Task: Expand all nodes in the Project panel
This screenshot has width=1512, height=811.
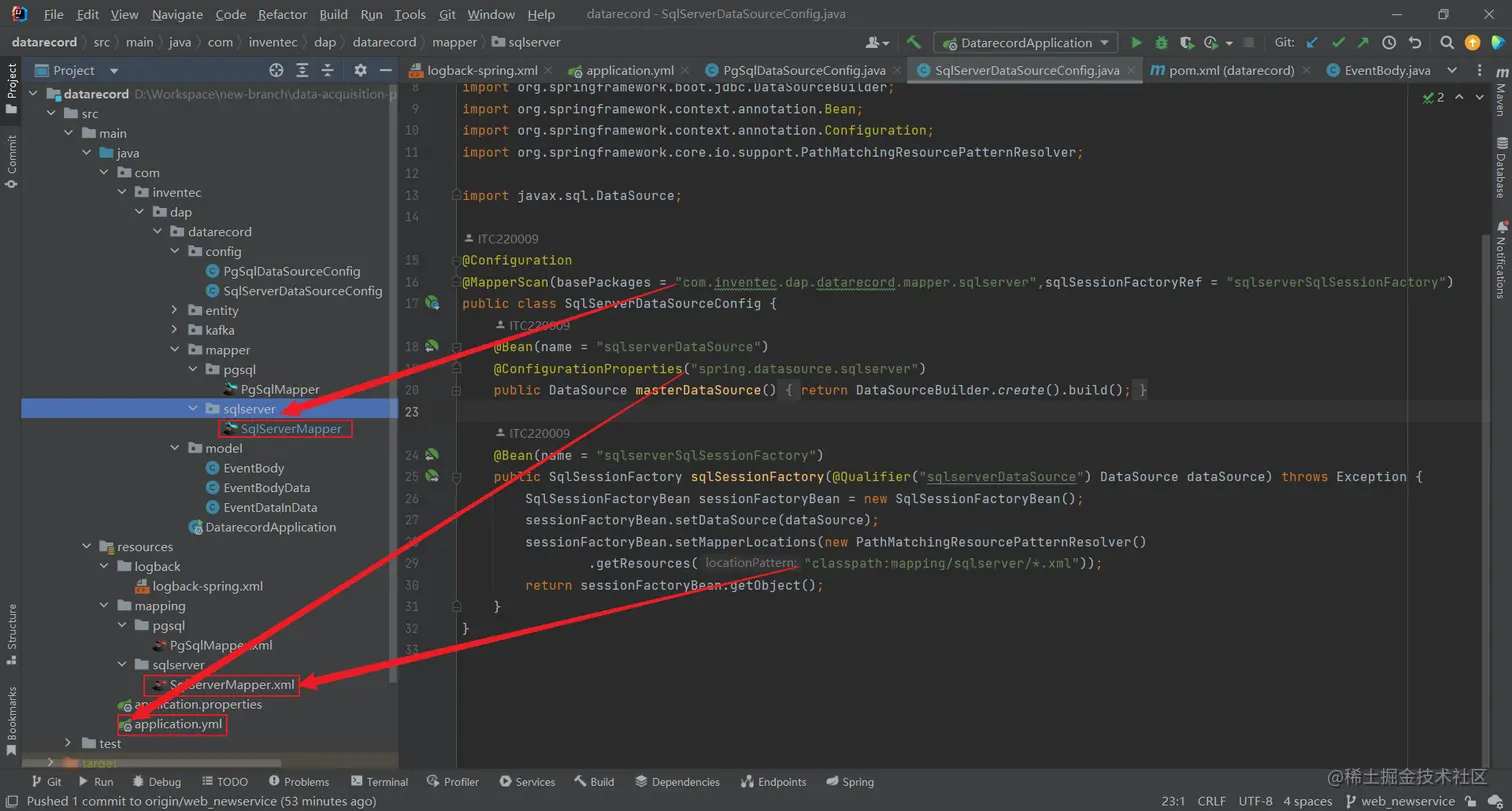Action: coord(302,70)
